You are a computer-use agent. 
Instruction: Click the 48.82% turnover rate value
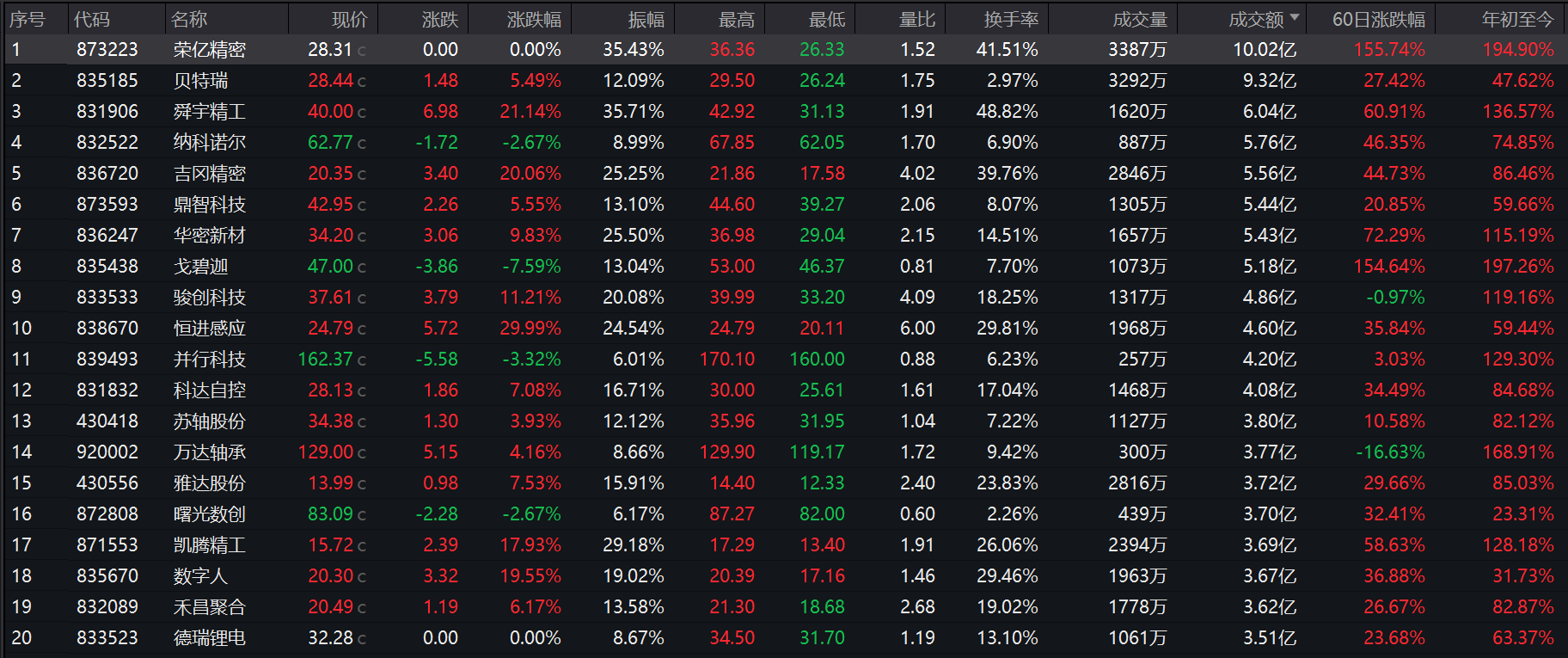tap(1008, 112)
